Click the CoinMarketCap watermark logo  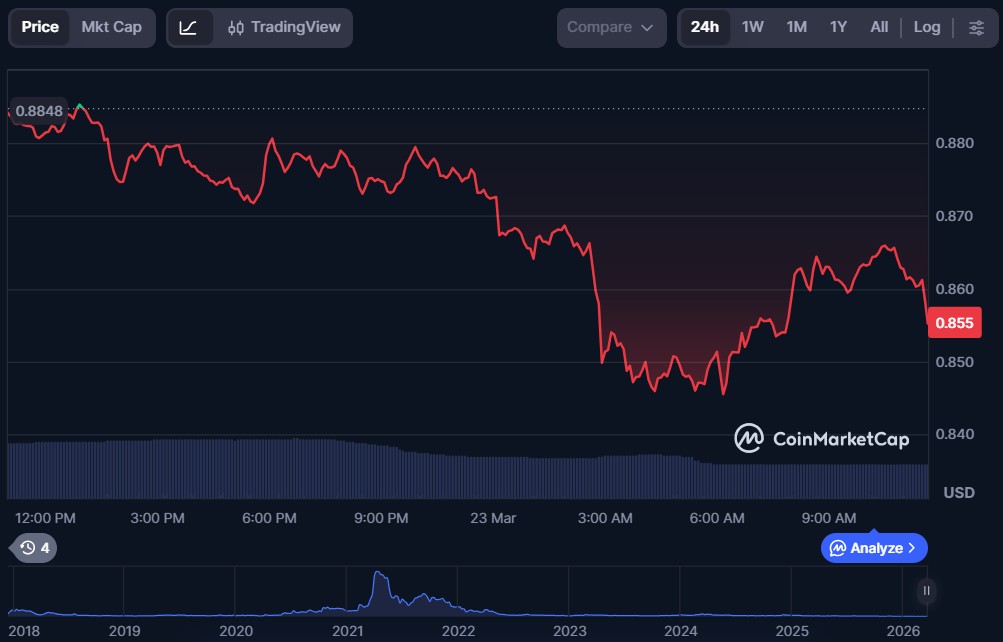[x=821, y=438]
